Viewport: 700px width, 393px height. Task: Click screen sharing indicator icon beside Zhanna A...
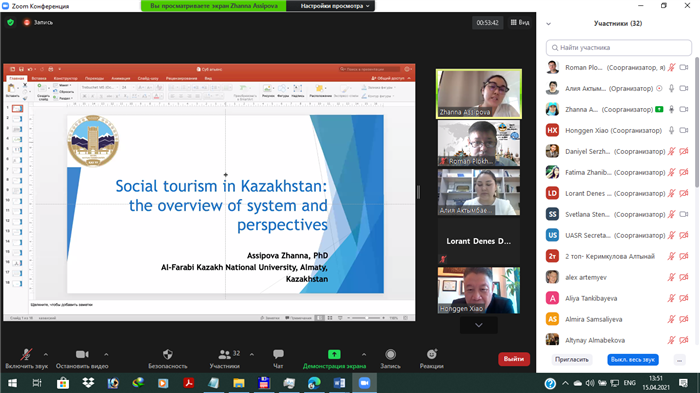pyautogui.click(x=659, y=109)
